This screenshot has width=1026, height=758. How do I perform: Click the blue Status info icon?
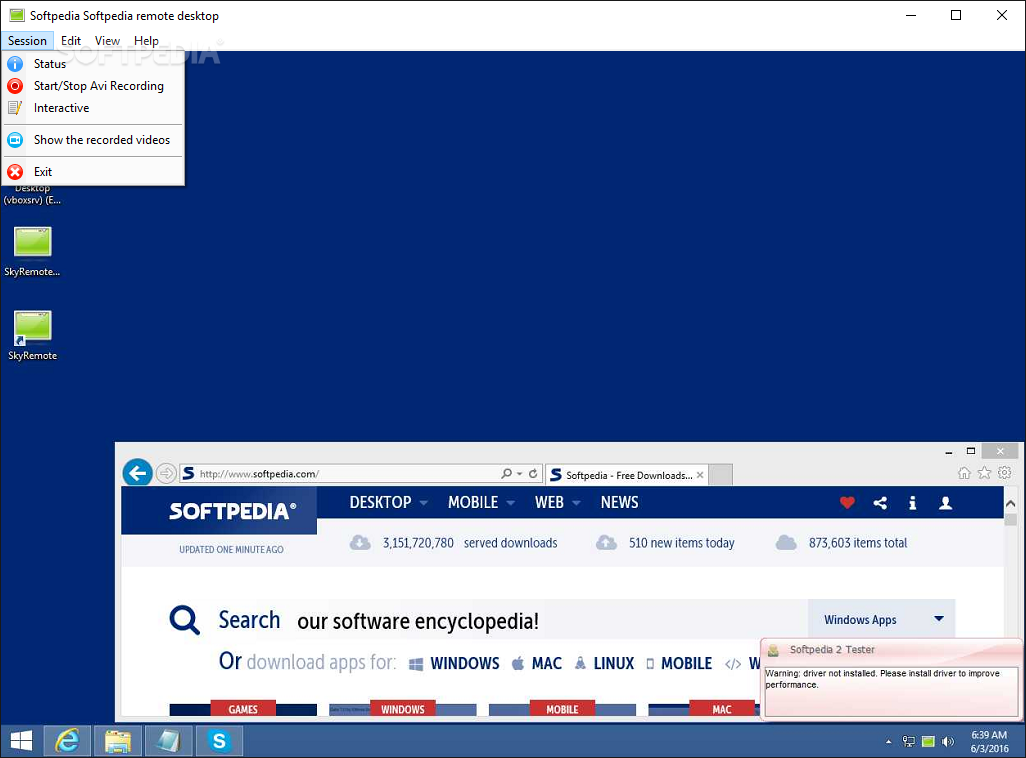tap(15, 63)
